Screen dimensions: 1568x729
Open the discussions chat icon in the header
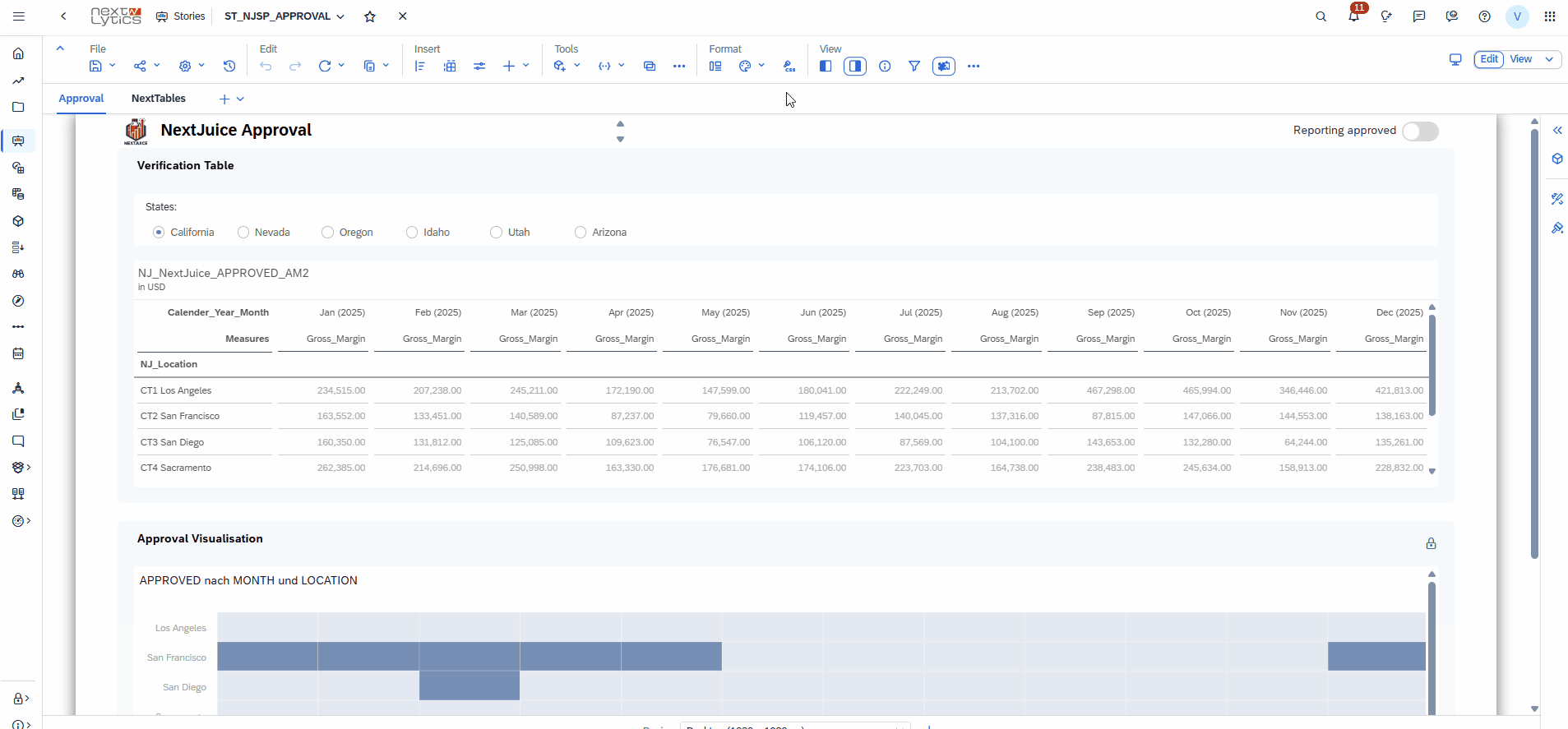click(x=1419, y=16)
